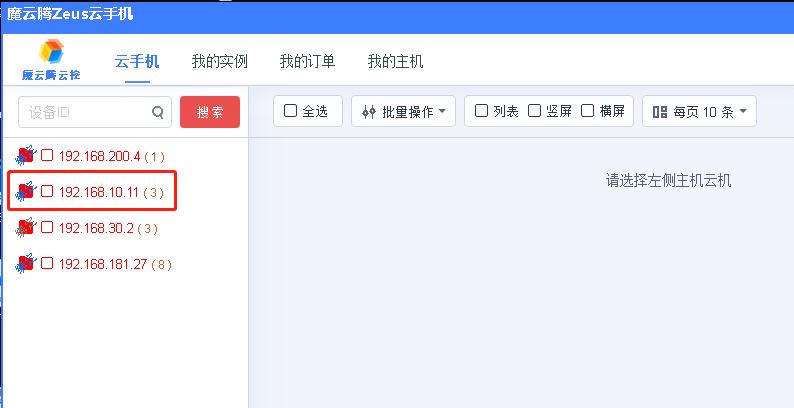Click the magnifier icon in device ID field

[158, 112]
